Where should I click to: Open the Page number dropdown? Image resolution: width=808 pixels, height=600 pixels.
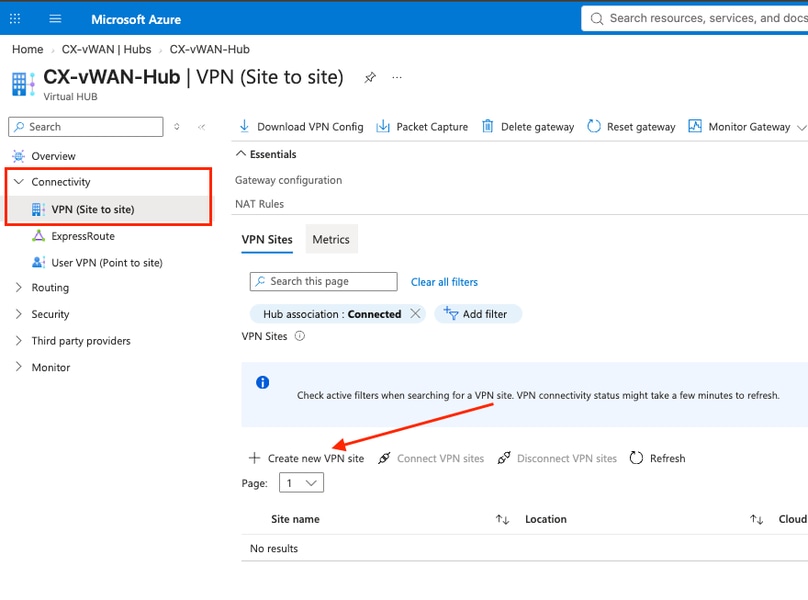pos(301,483)
